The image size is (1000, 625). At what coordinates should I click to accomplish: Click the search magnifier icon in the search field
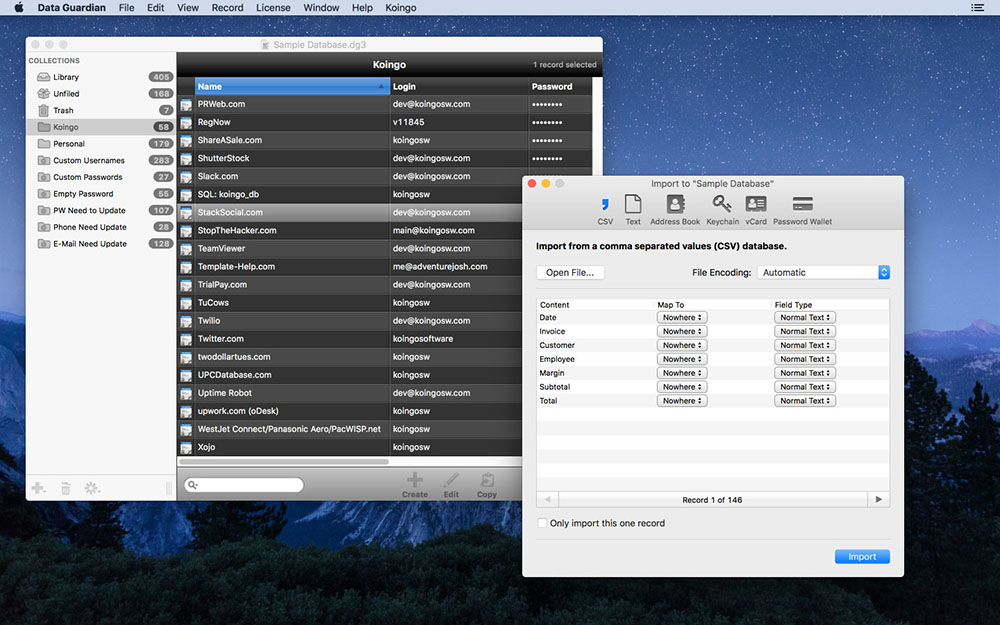coord(193,485)
